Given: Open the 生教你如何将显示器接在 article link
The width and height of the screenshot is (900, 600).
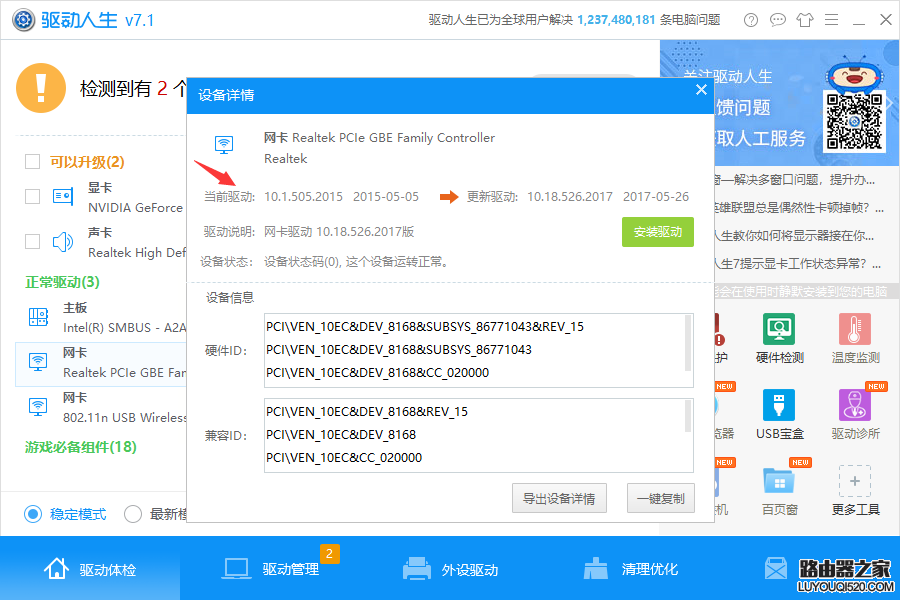Looking at the screenshot, I should (x=794, y=235).
